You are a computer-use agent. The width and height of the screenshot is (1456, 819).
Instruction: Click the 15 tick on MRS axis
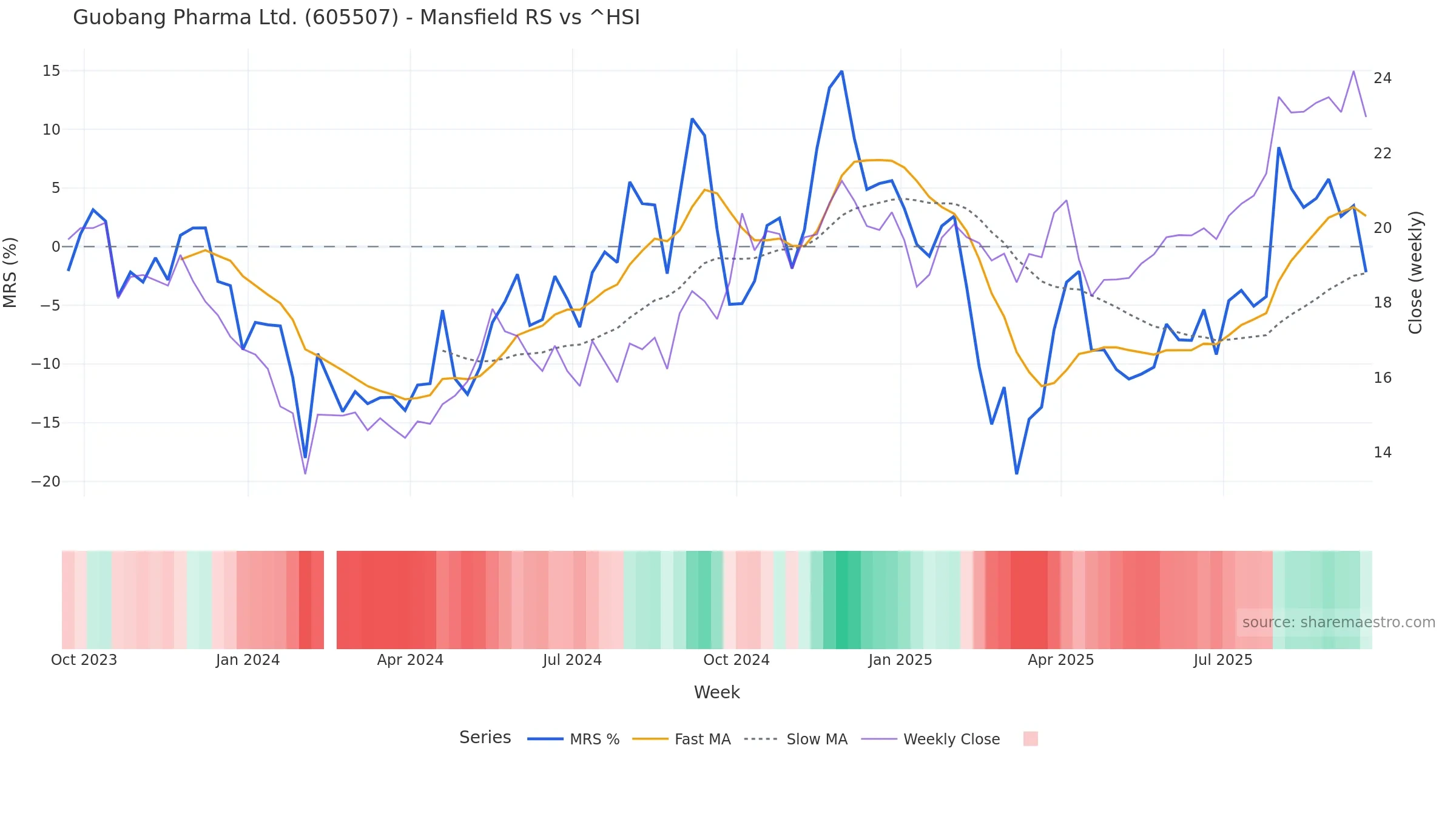coord(52,71)
